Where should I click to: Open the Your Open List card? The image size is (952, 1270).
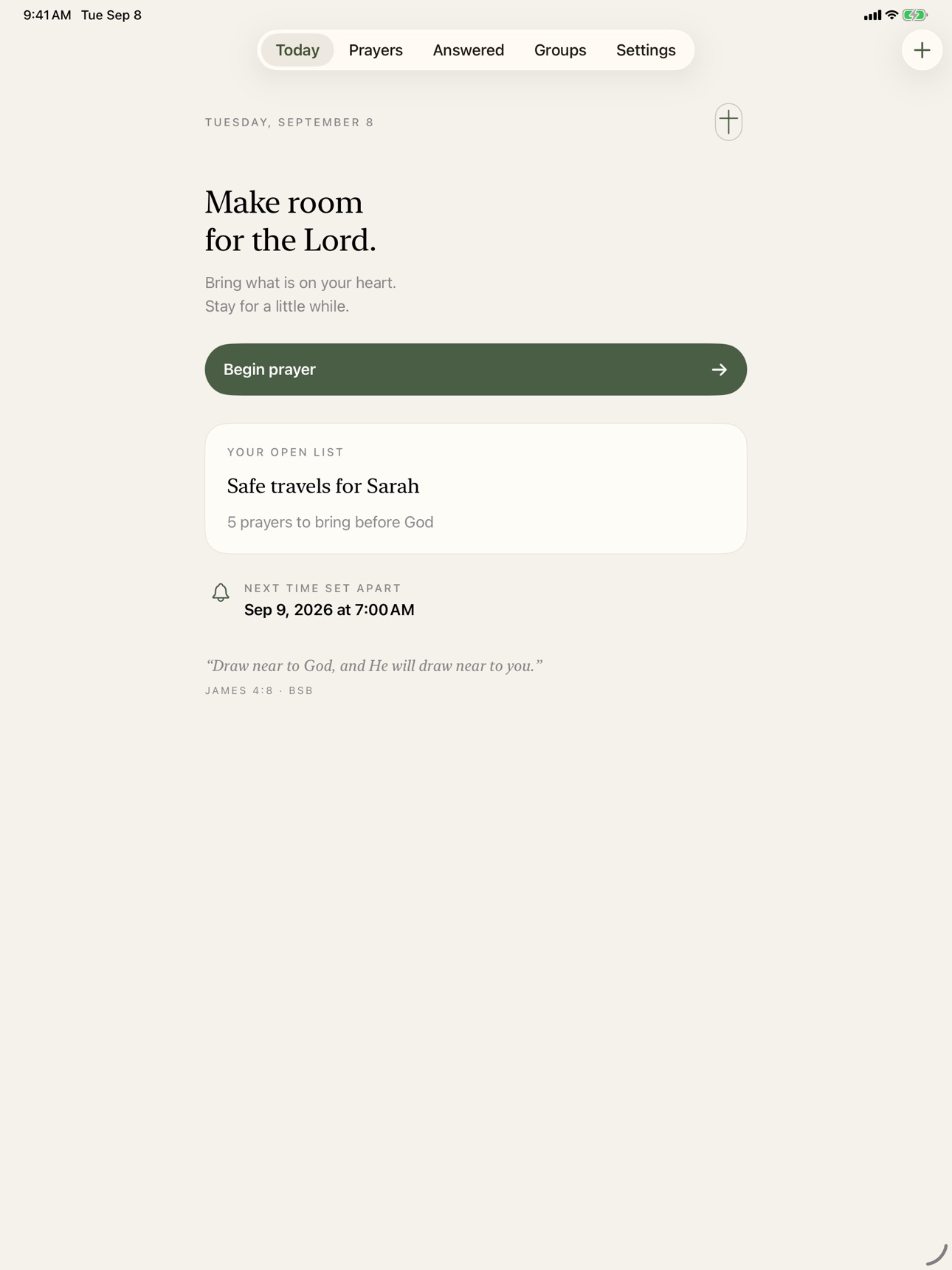pyautogui.click(x=476, y=488)
